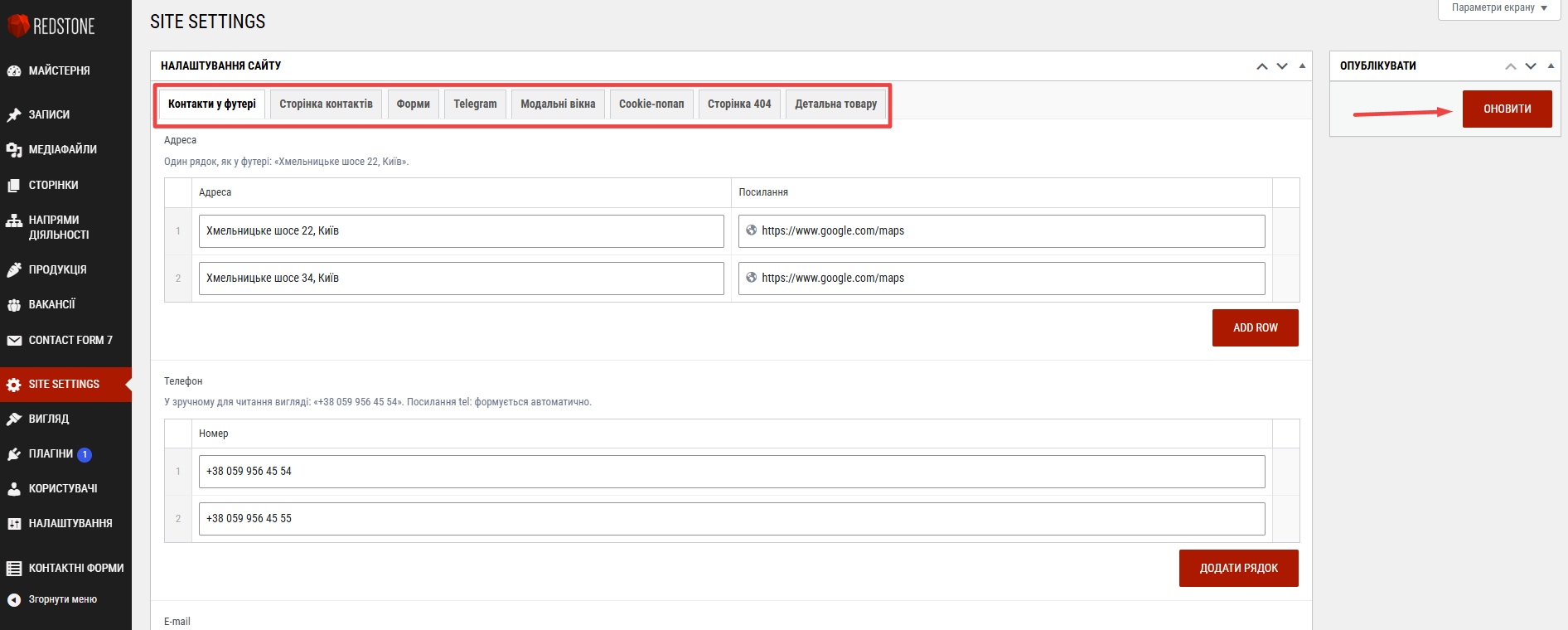Screen dimensions: 1568x630
Task: Open the Продукція carrot icon
Action: 14,270
